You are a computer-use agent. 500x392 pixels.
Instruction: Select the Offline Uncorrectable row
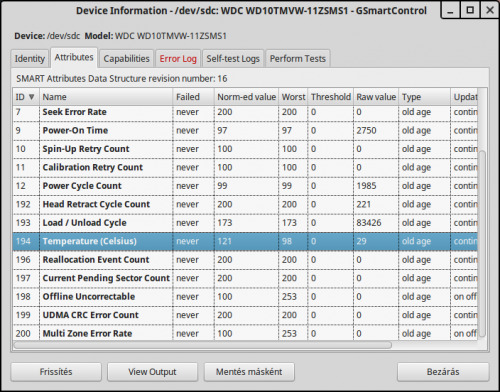[245, 297]
